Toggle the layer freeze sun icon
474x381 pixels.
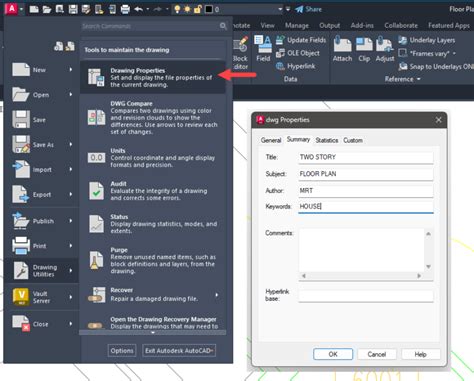tap(187, 9)
